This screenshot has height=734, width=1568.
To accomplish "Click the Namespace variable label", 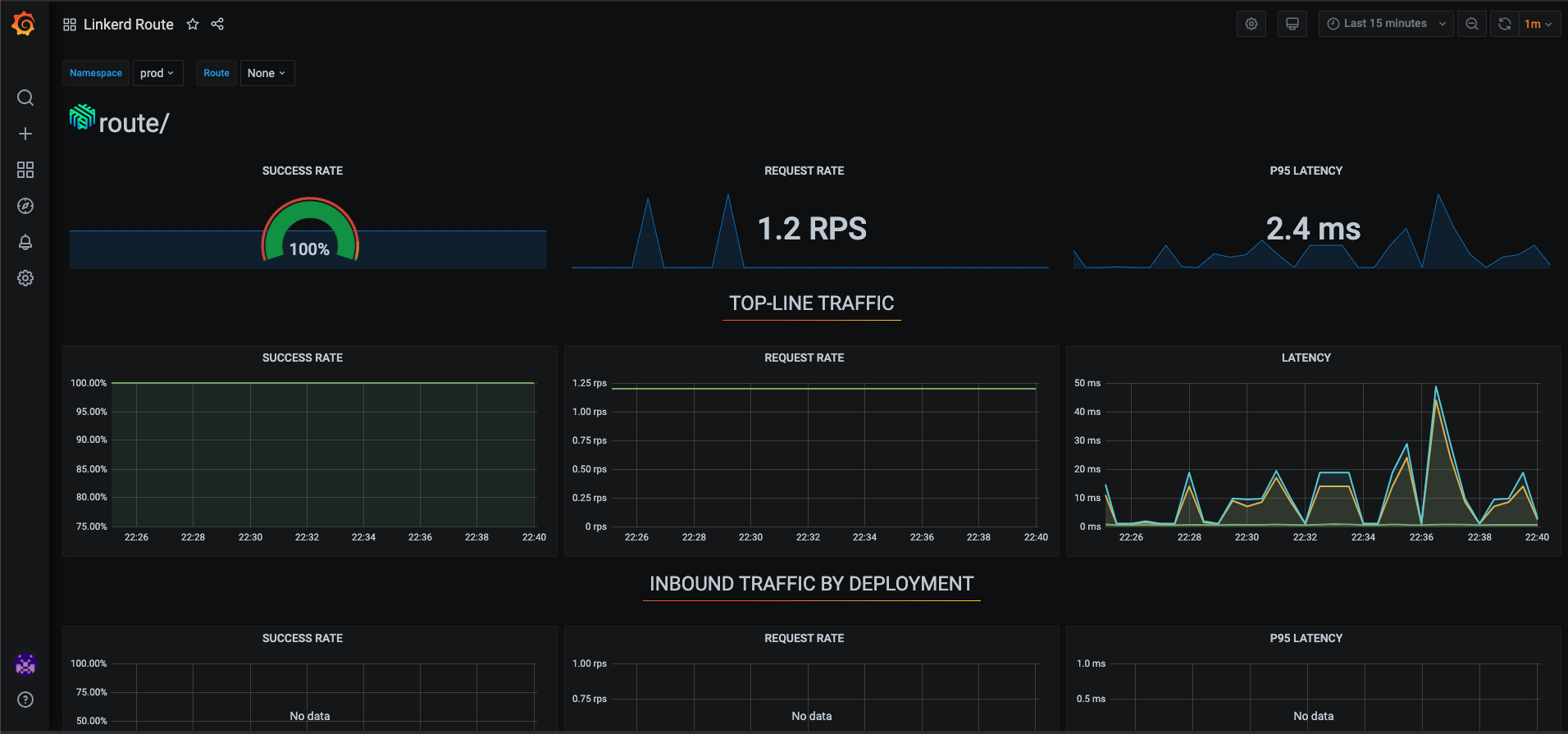I will pyautogui.click(x=96, y=73).
